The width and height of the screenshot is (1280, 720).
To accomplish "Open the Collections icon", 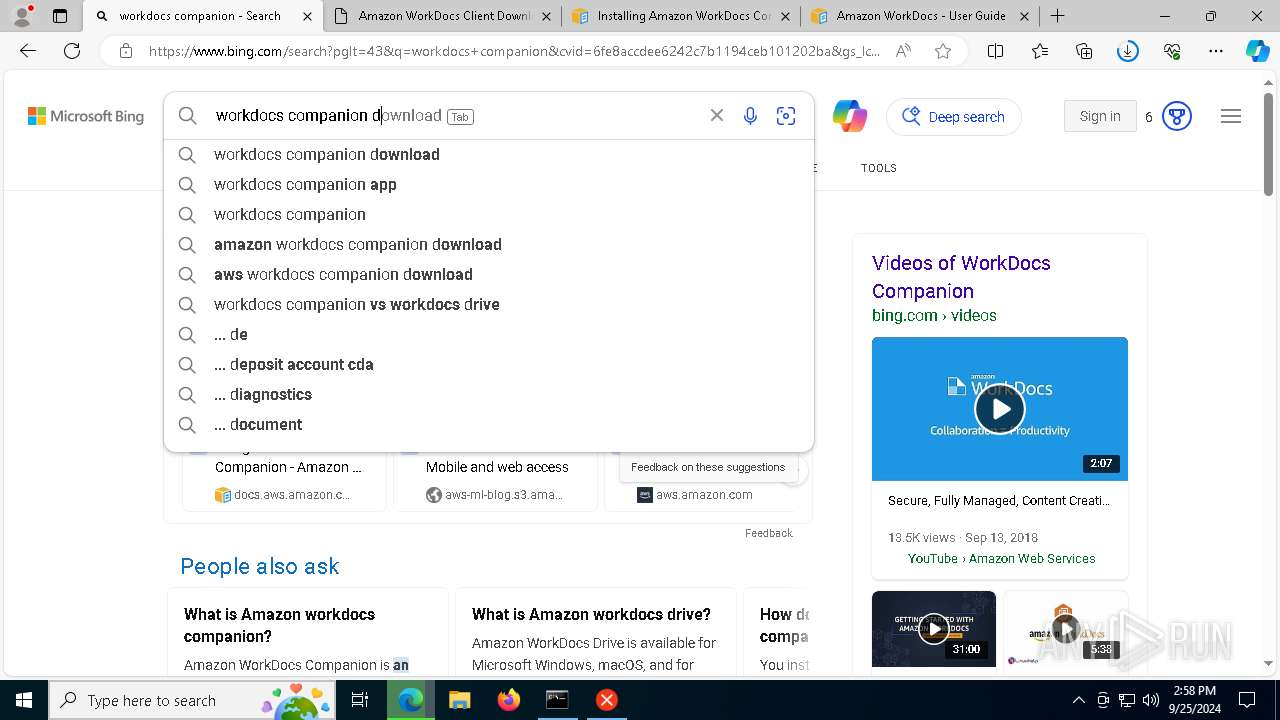I will click(x=1084, y=51).
